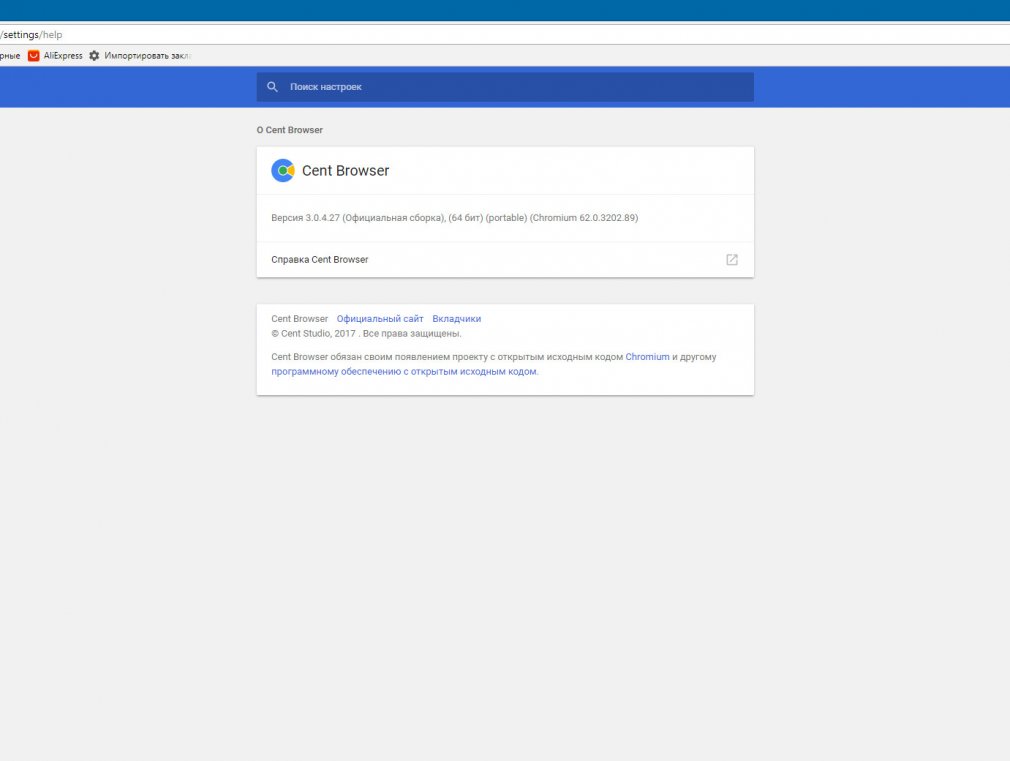Open Справка Cent Browser help row
1010x761 pixels.
coord(505,260)
